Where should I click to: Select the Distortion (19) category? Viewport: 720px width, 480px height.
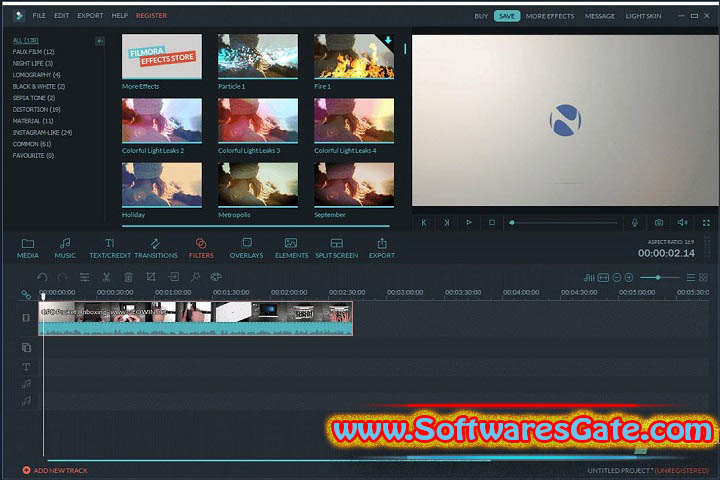(x=36, y=109)
